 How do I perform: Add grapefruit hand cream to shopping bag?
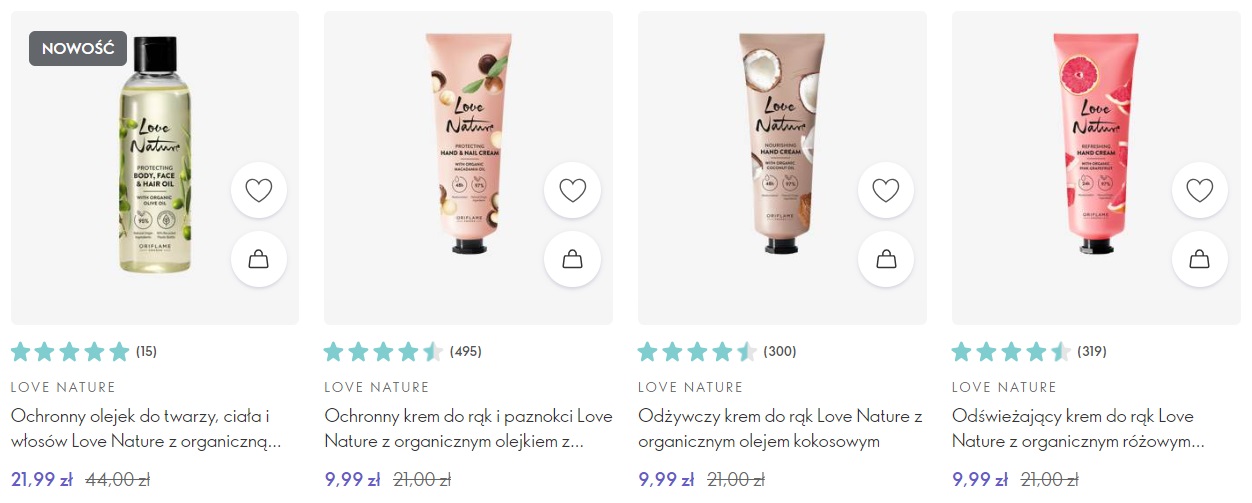click(x=1199, y=260)
